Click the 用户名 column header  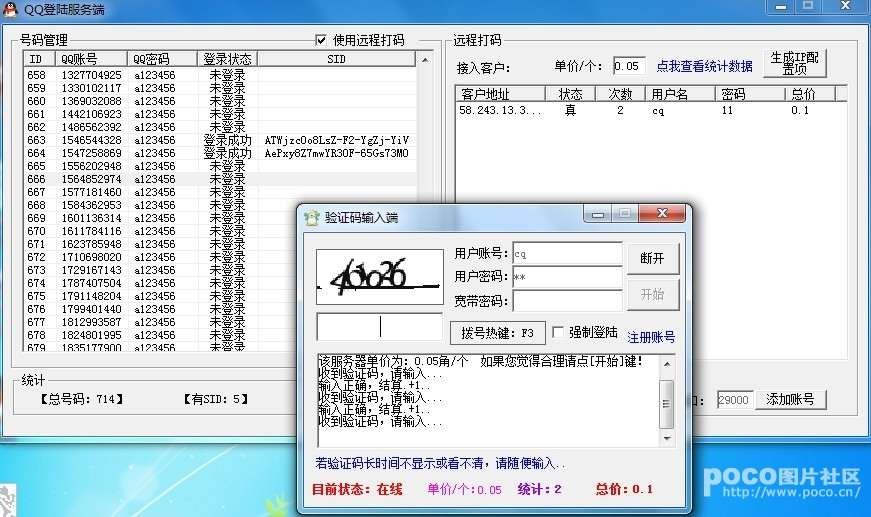[680, 94]
